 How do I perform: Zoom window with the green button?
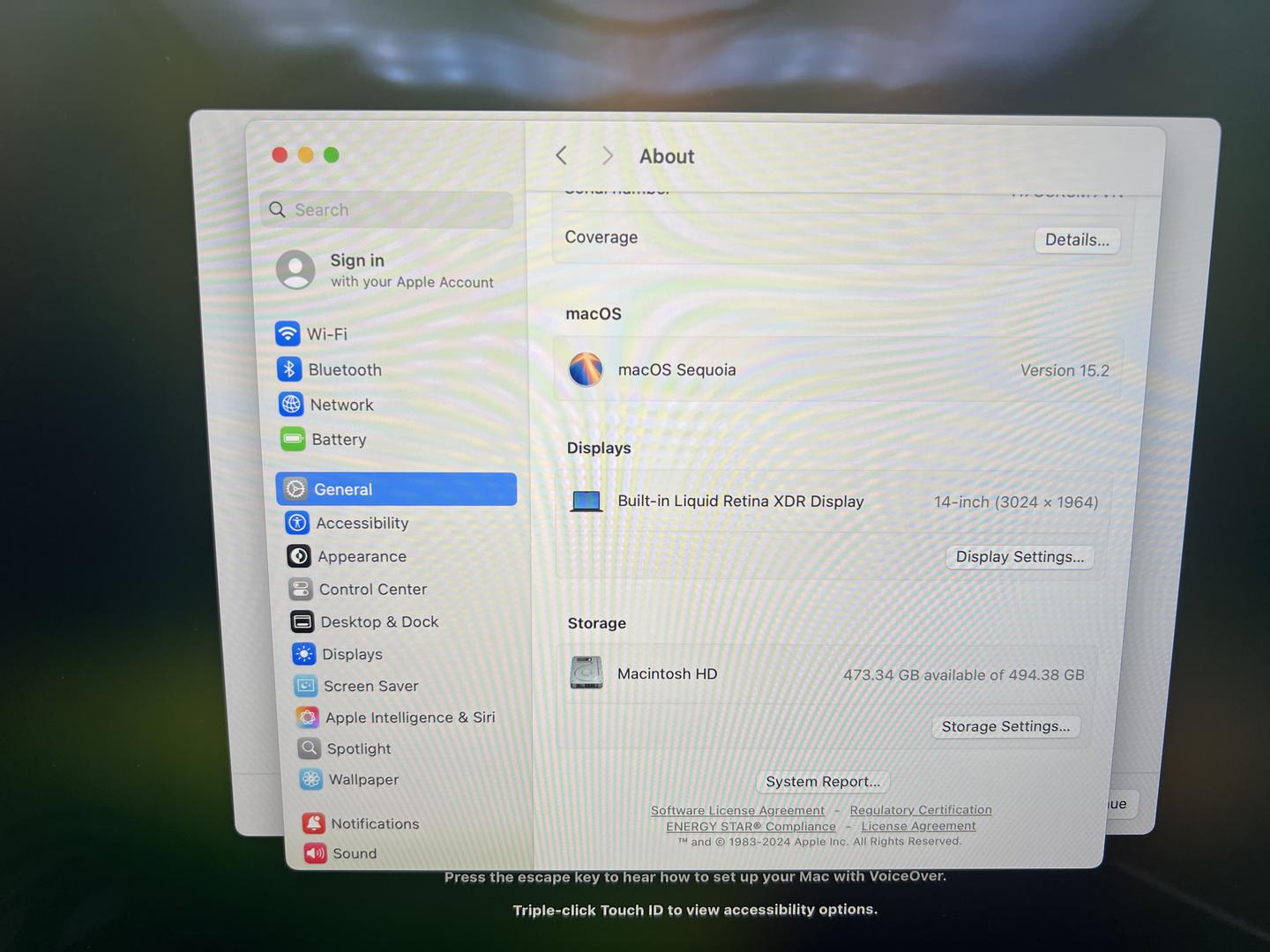point(332,155)
